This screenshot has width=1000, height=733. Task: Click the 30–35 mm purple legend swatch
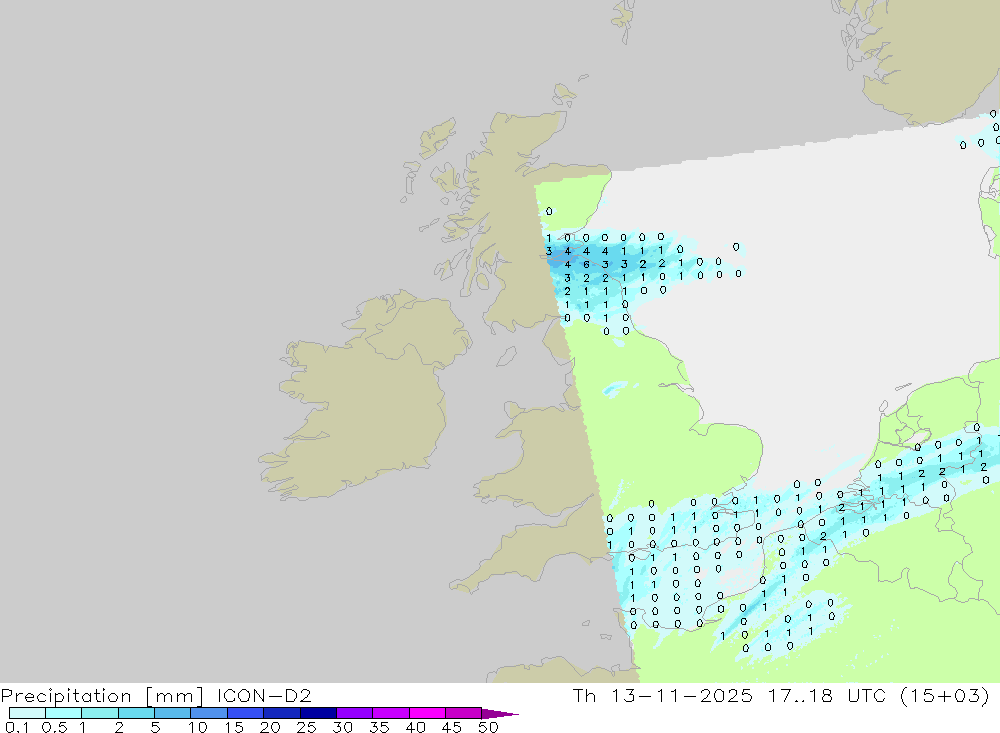(x=354, y=713)
